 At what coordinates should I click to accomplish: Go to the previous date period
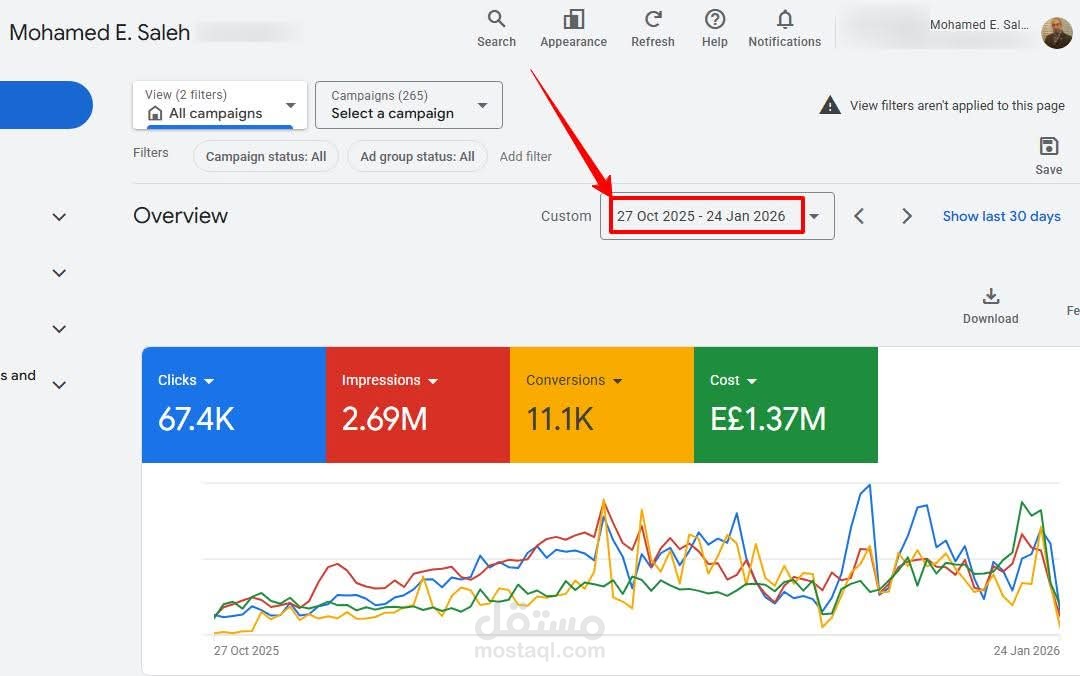click(859, 216)
